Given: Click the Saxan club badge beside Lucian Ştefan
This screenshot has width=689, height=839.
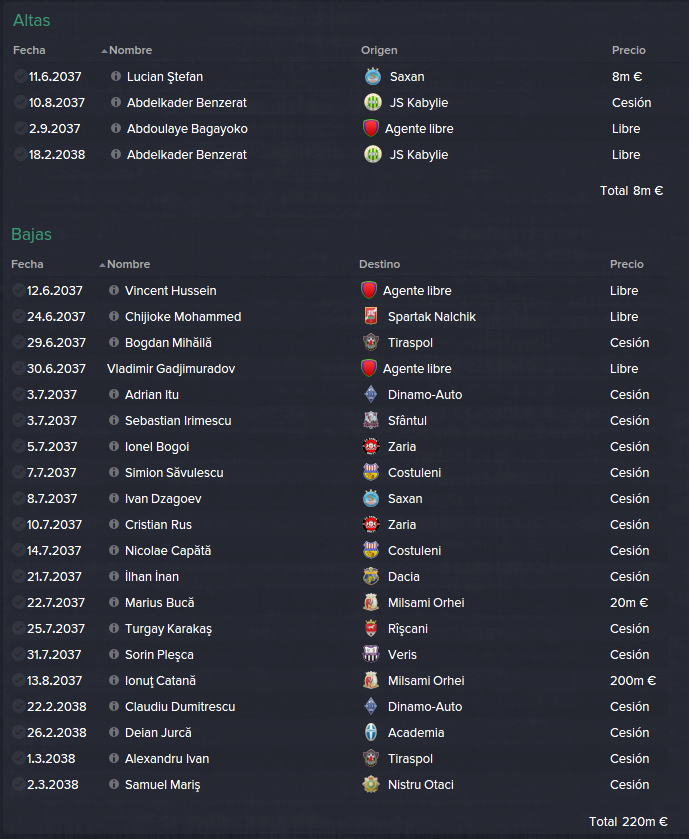Looking at the screenshot, I should pyautogui.click(x=373, y=77).
